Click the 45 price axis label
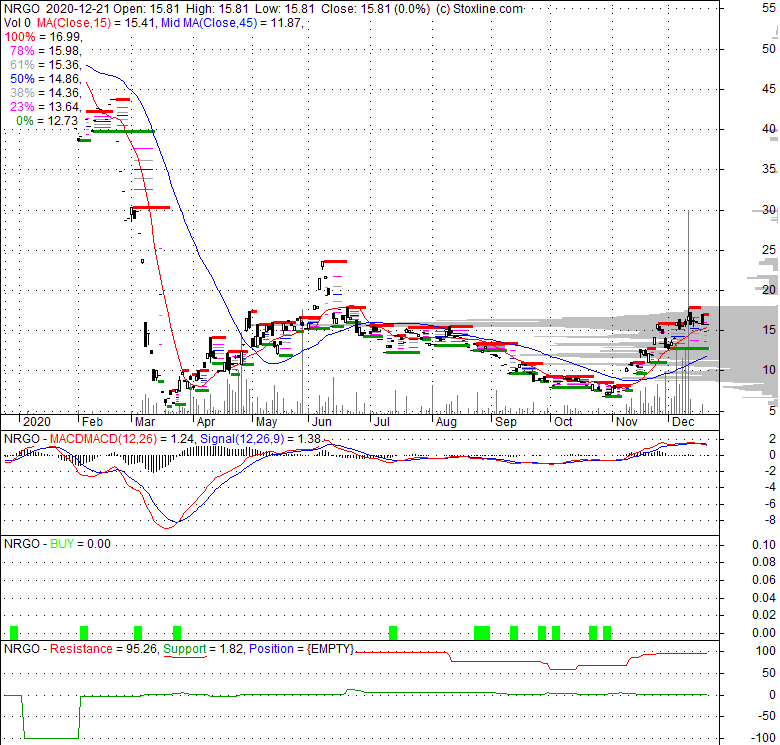Screen dimensions: 780x745 pyautogui.click(x=769, y=89)
